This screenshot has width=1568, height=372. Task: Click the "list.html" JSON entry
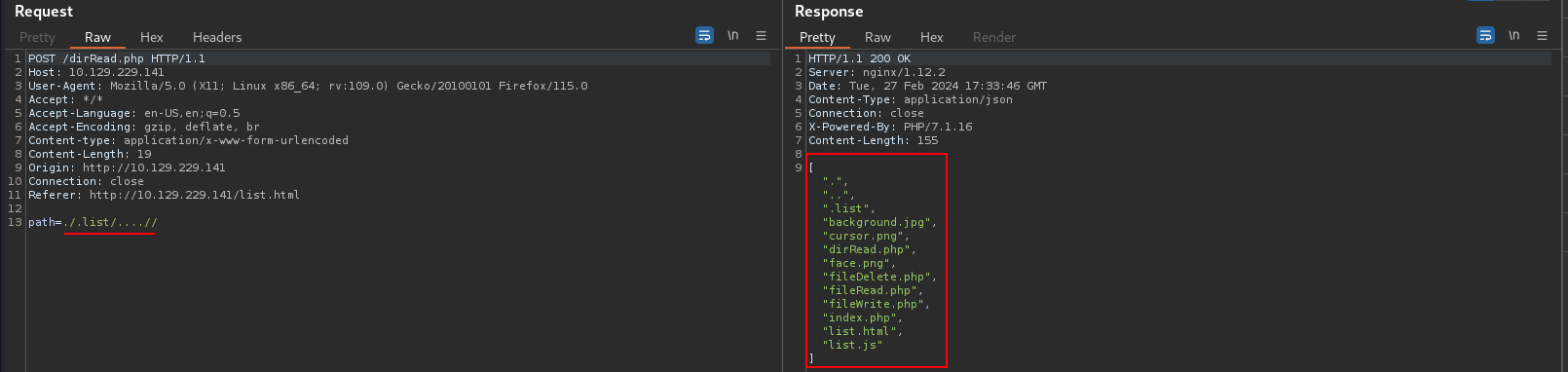pyautogui.click(x=862, y=331)
